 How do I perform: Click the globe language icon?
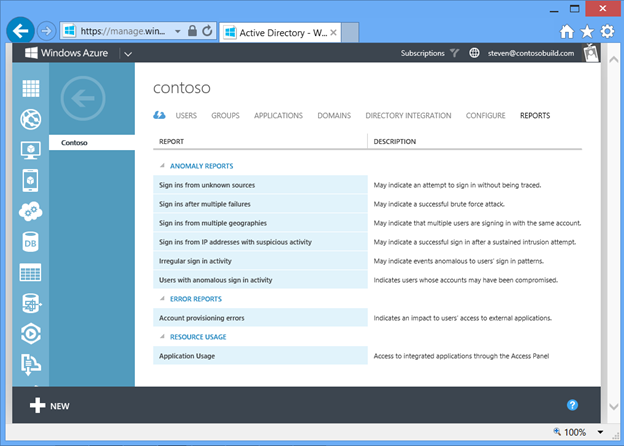coord(474,53)
